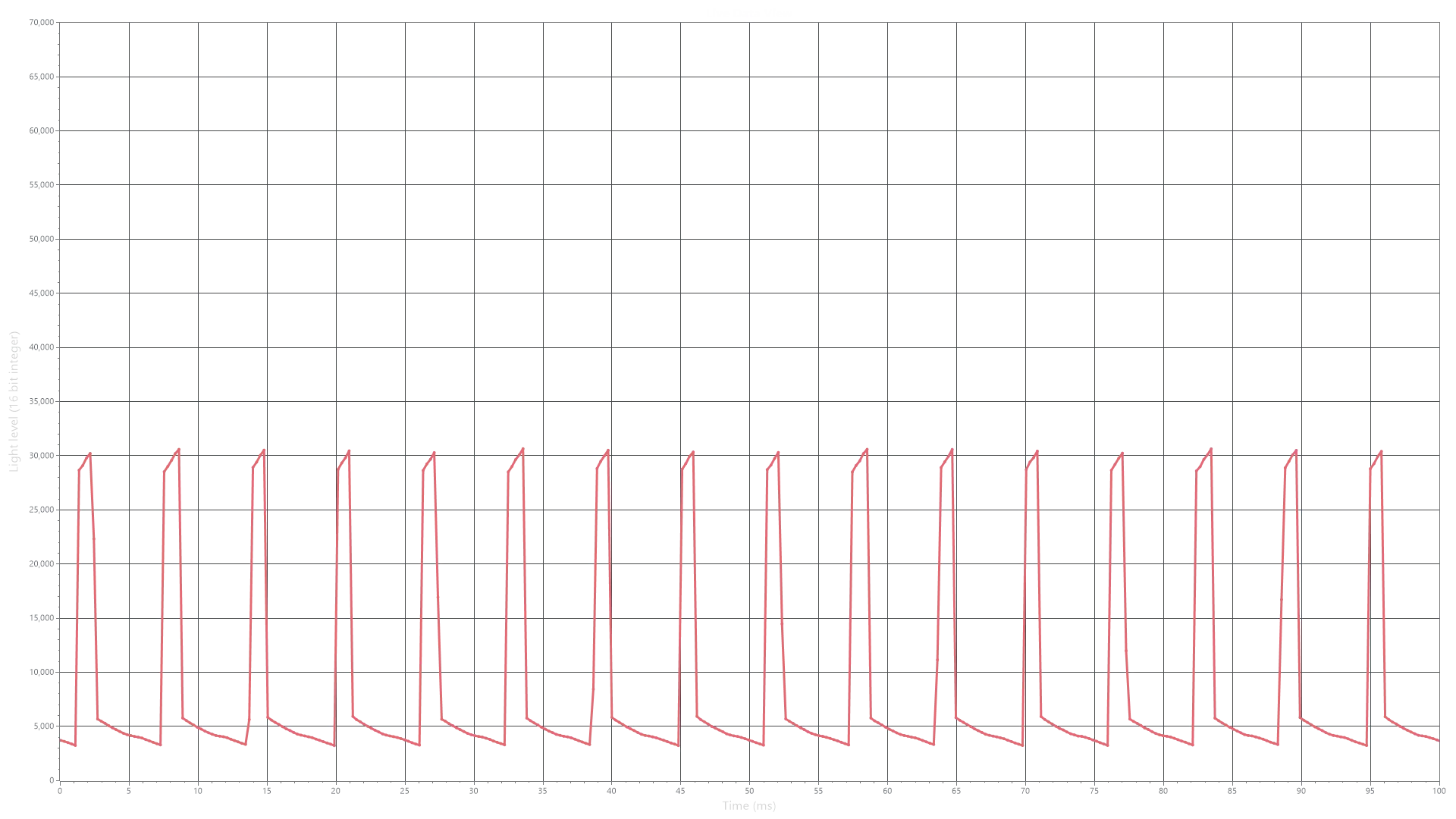Click the second-to-last red waveform peak
Image resolution: width=1456 pixels, height=819 pixels.
tap(1295, 452)
